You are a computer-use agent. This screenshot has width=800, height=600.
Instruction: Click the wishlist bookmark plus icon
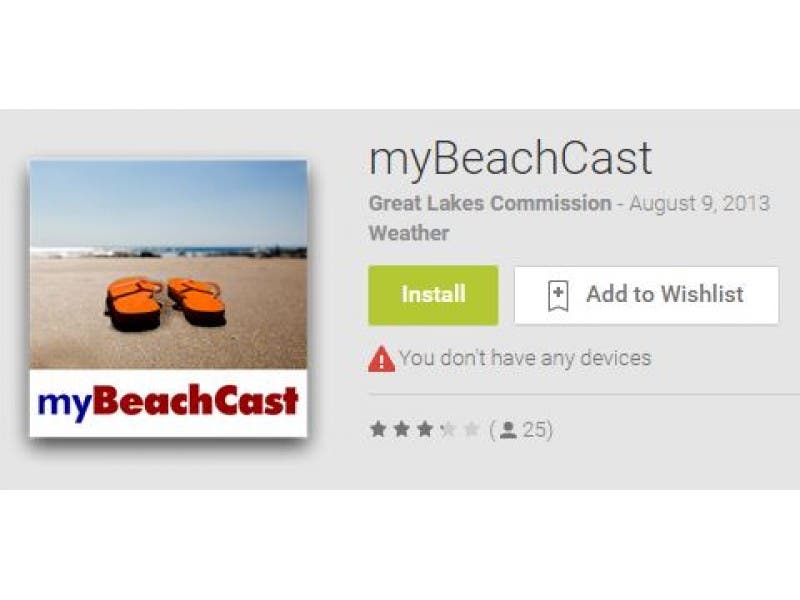point(558,295)
